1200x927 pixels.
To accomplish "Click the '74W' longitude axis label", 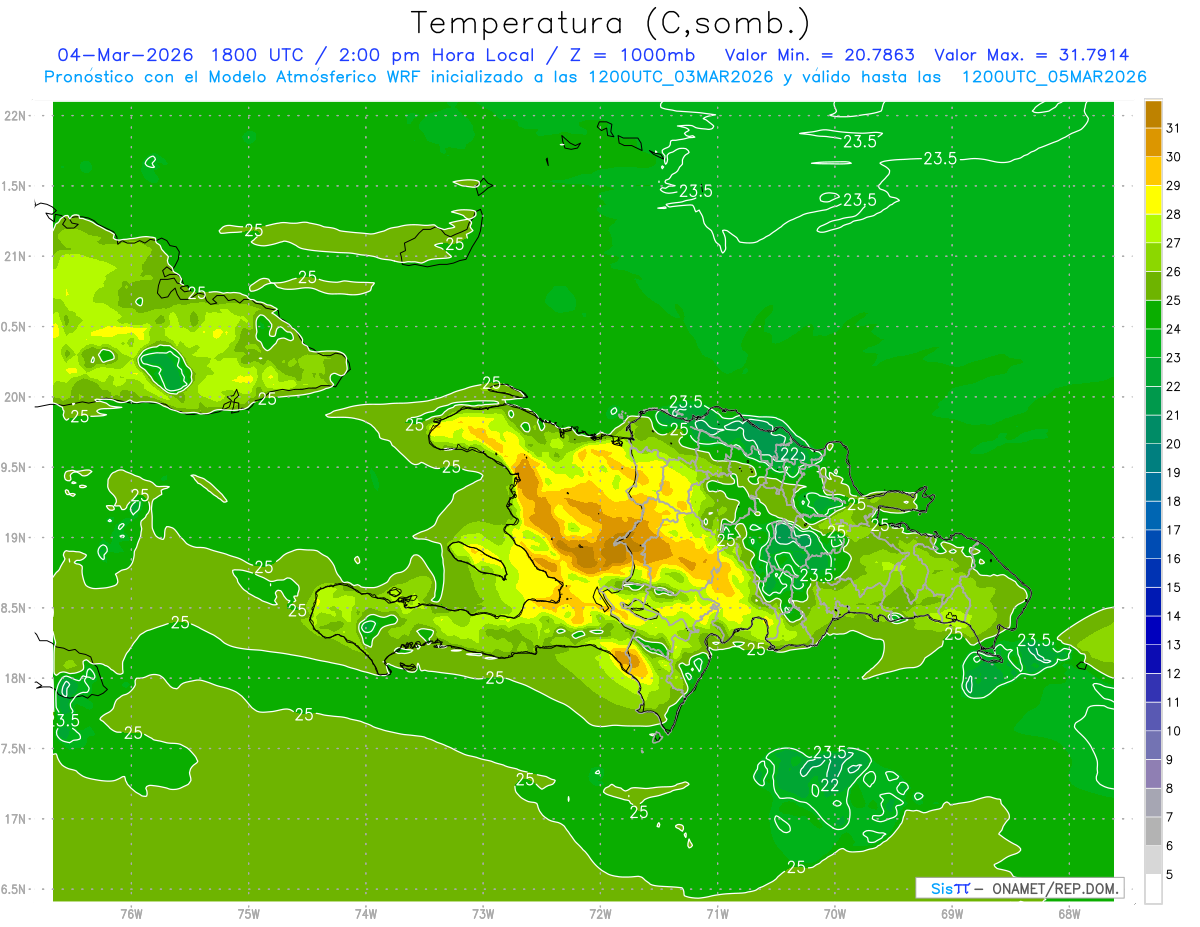I will (366, 914).
